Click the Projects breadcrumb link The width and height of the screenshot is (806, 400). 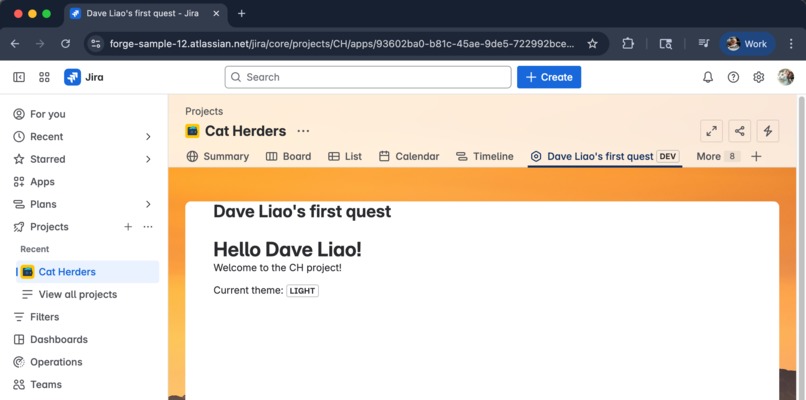tap(204, 111)
